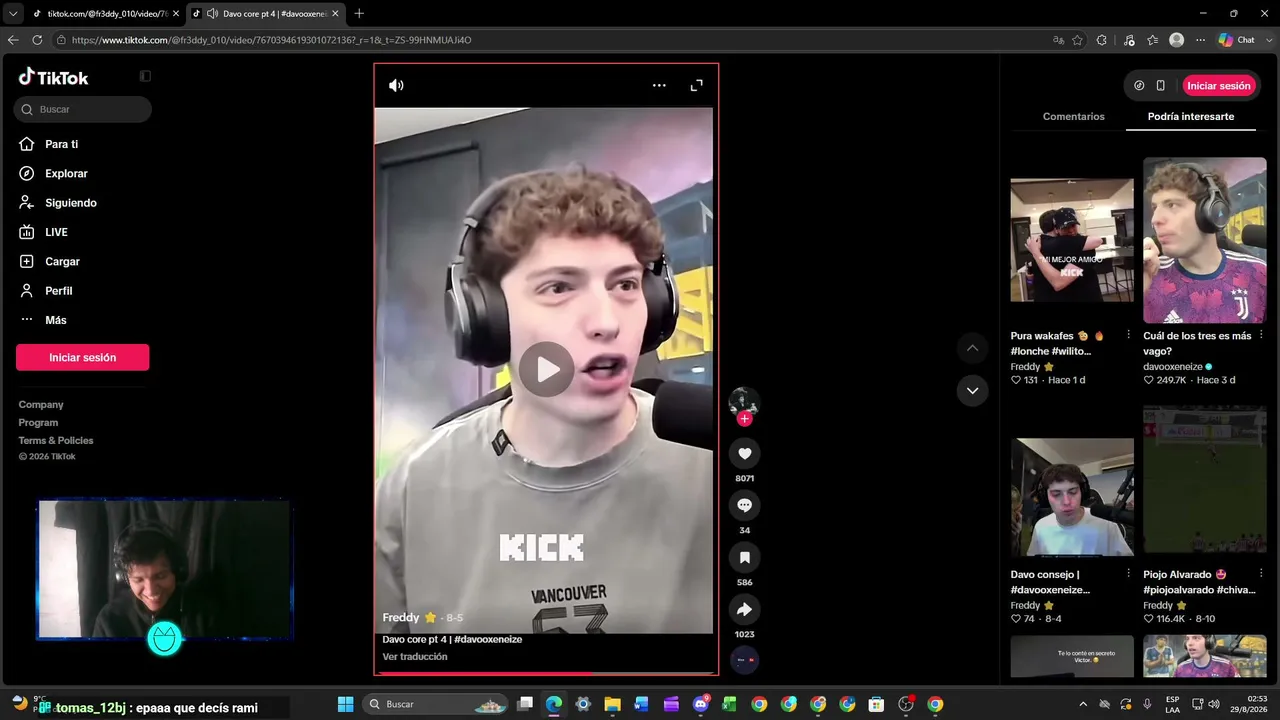The height and width of the screenshot is (720, 1280).
Task: Click Ver traducción under video caption
Action: click(x=415, y=657)
